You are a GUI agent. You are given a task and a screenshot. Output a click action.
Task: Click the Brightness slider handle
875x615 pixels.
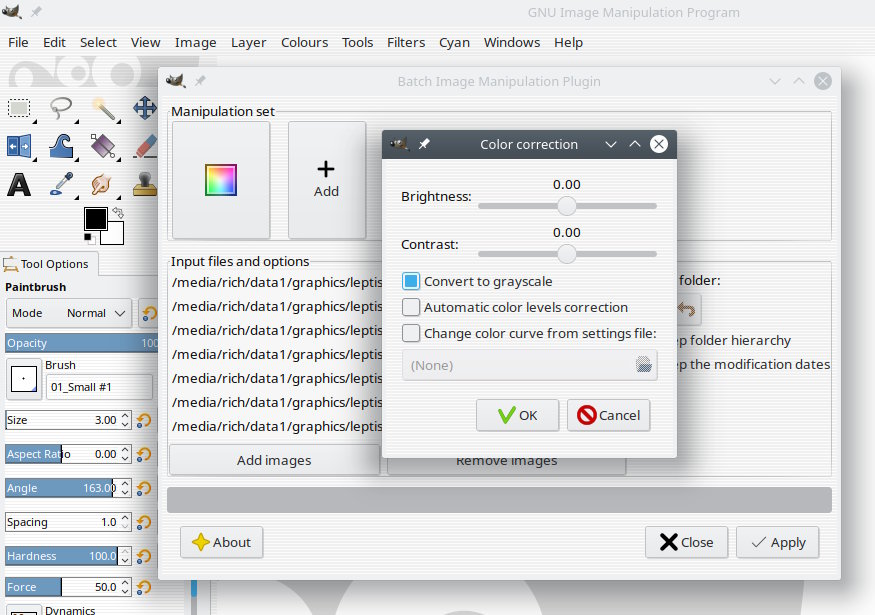[566, 206]
